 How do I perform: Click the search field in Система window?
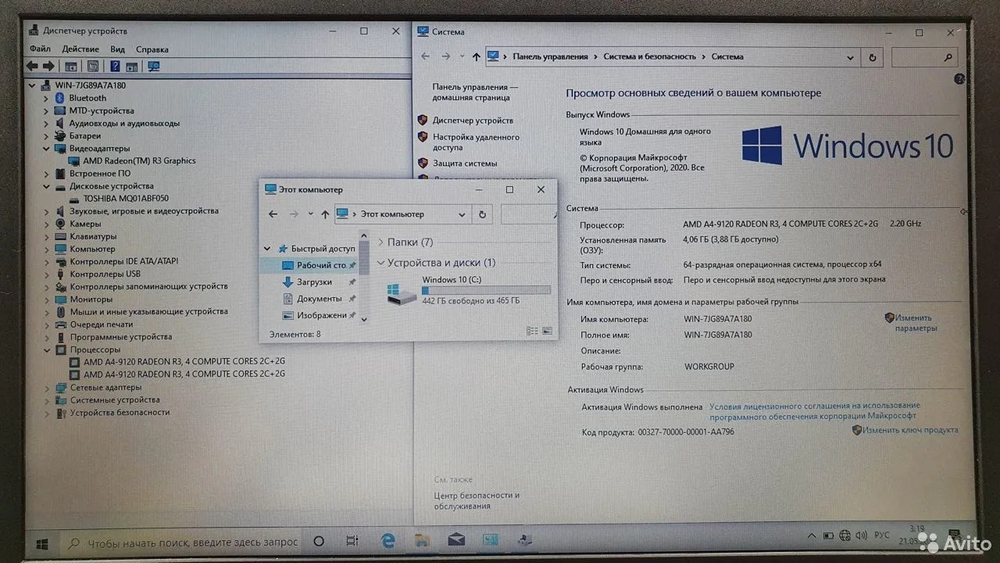tap(923, 57)
